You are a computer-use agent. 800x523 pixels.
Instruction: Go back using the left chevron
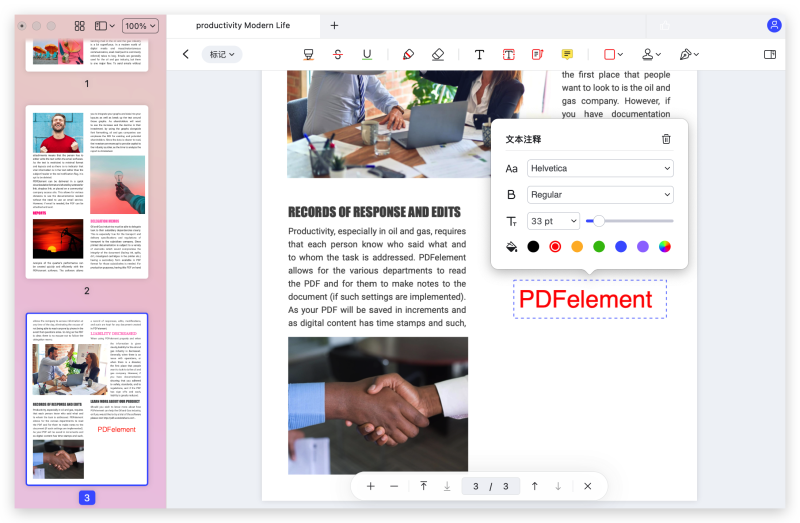pyautogui.click(x=185, y=54)
